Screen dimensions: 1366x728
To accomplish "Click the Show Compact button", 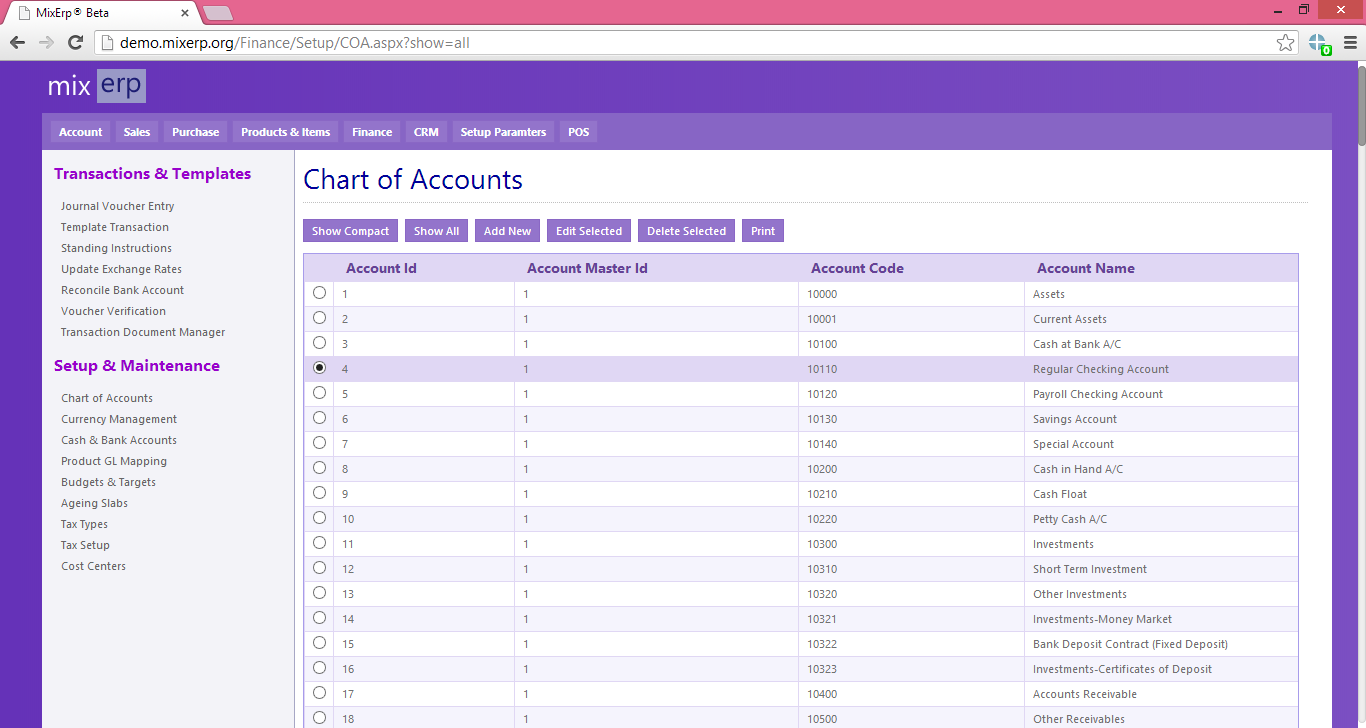I will pyautogui.click(x=350, y=231).
